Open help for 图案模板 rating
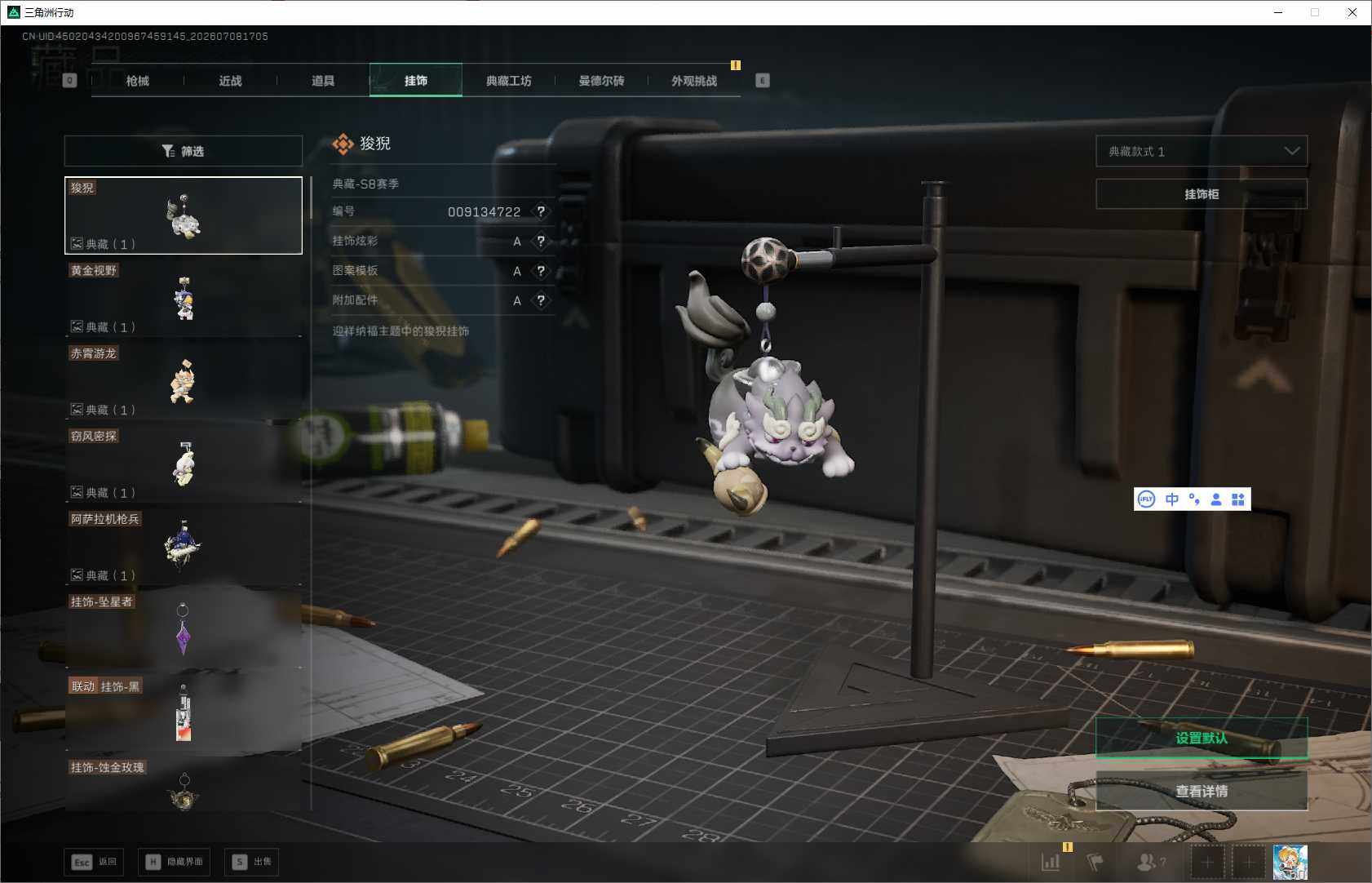 [x=541, y=271]
